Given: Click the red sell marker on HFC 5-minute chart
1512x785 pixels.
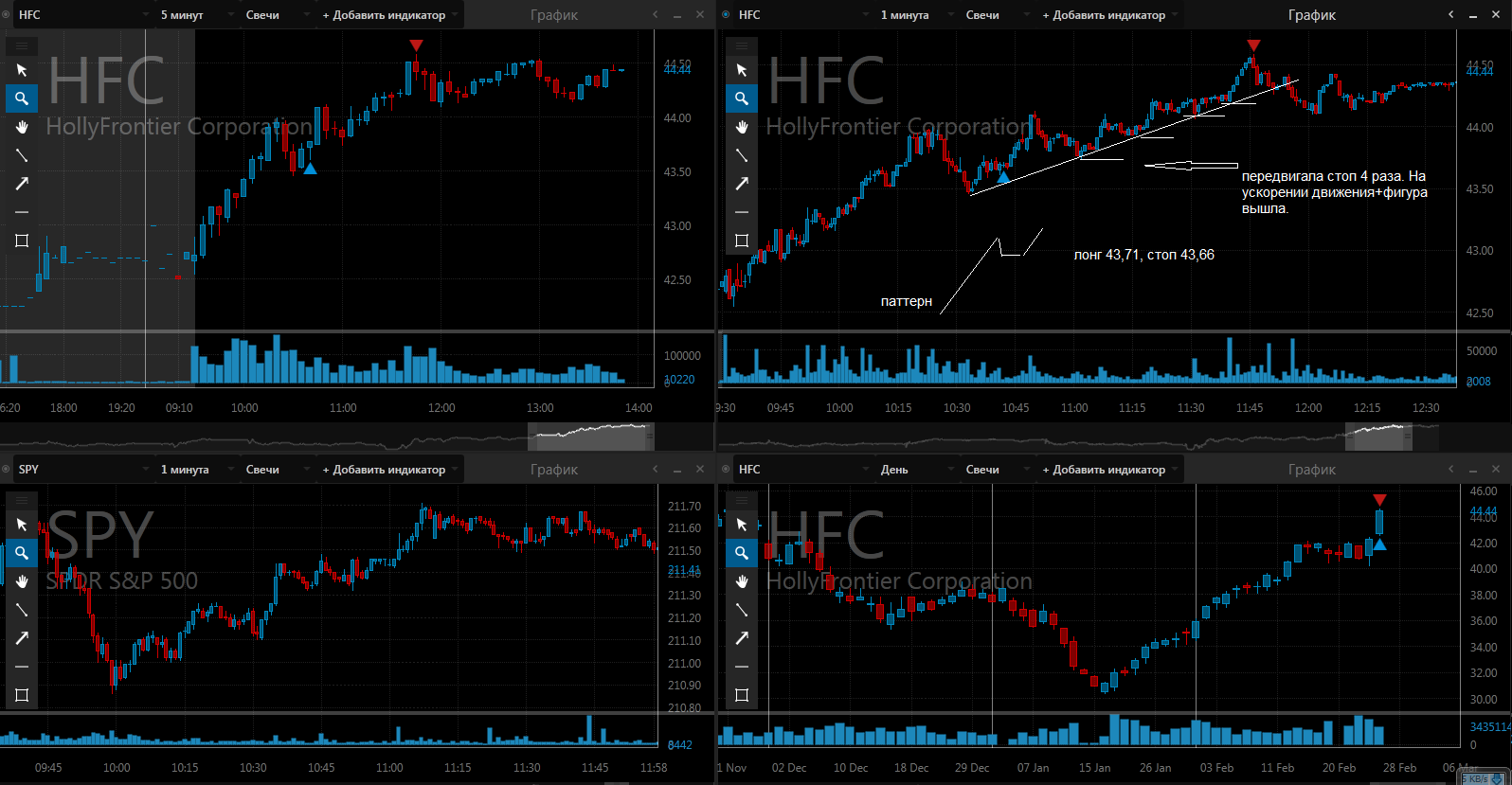Looking at the screenshot, I should click(x=416, y=45).
